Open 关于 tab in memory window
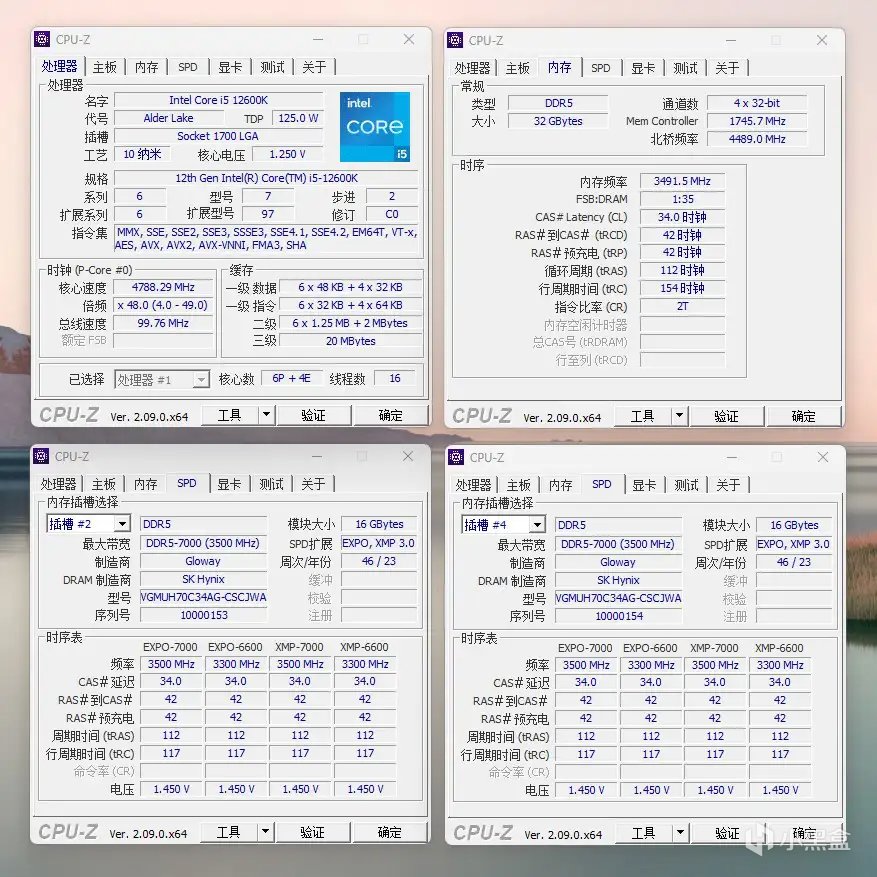Screen dimensions: 877x877 coord(727,68)
